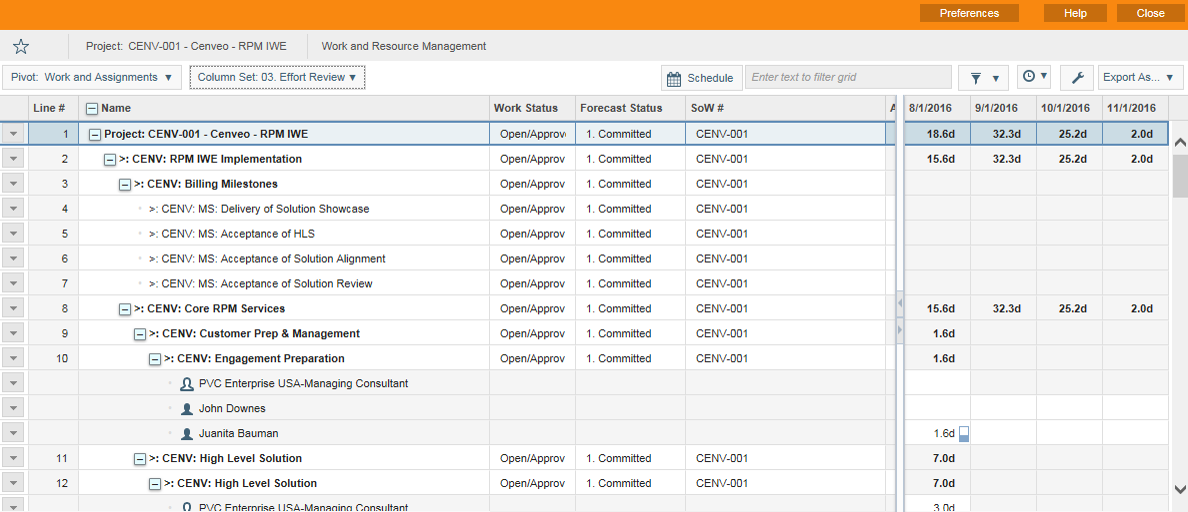The image size is (1188, 512).
Task: Click Project: CENV-001 - Cenveo - RPM IWE header label
Action: 186,46
